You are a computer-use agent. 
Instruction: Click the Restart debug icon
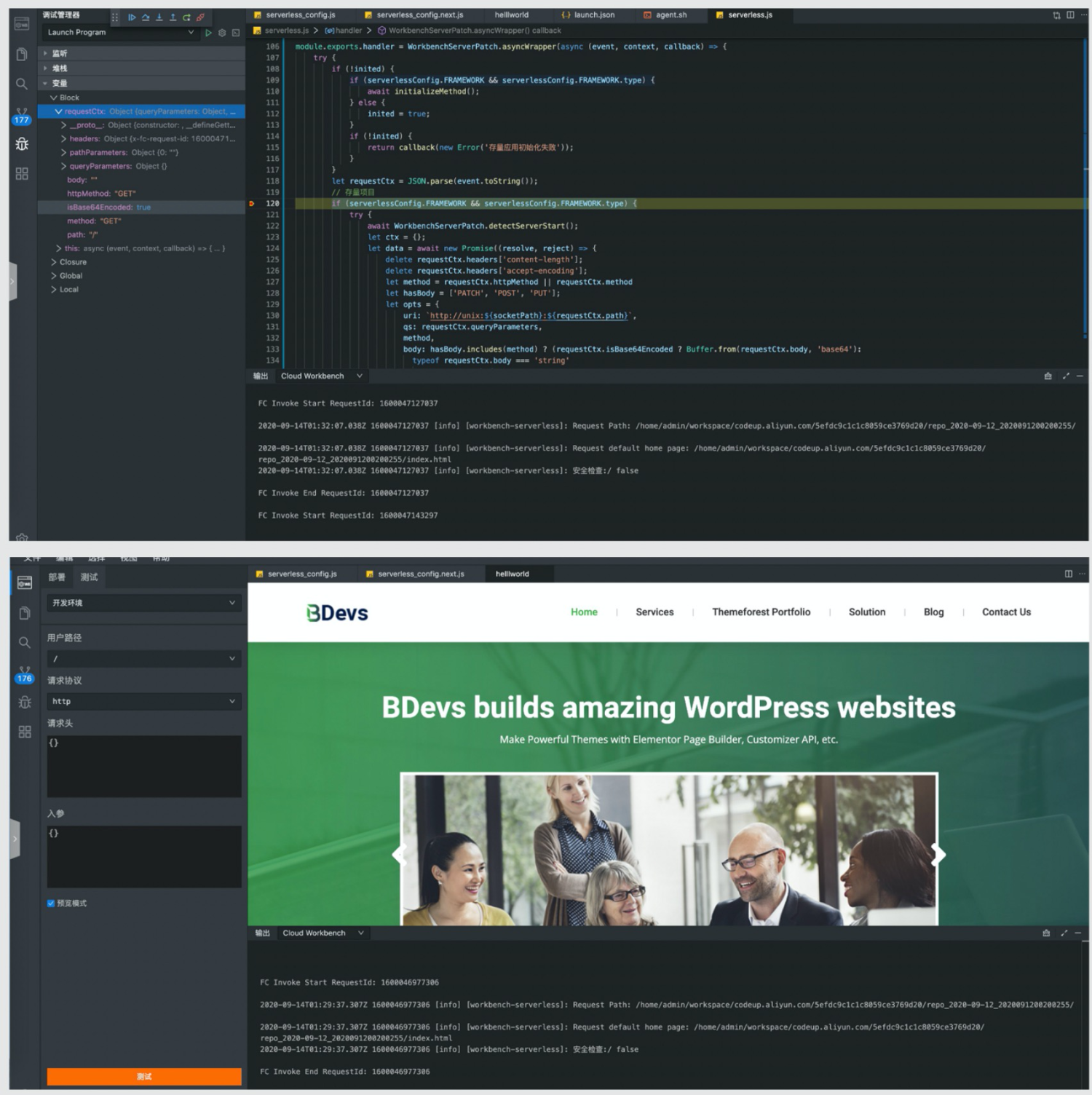pos(186,17)
